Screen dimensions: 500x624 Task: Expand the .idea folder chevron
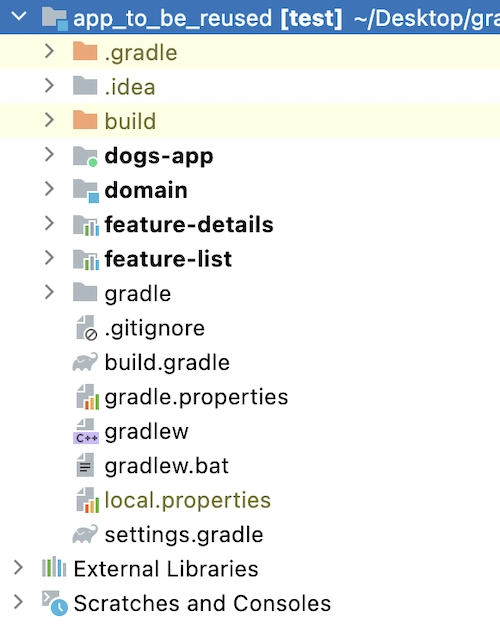tap(49, 85)
